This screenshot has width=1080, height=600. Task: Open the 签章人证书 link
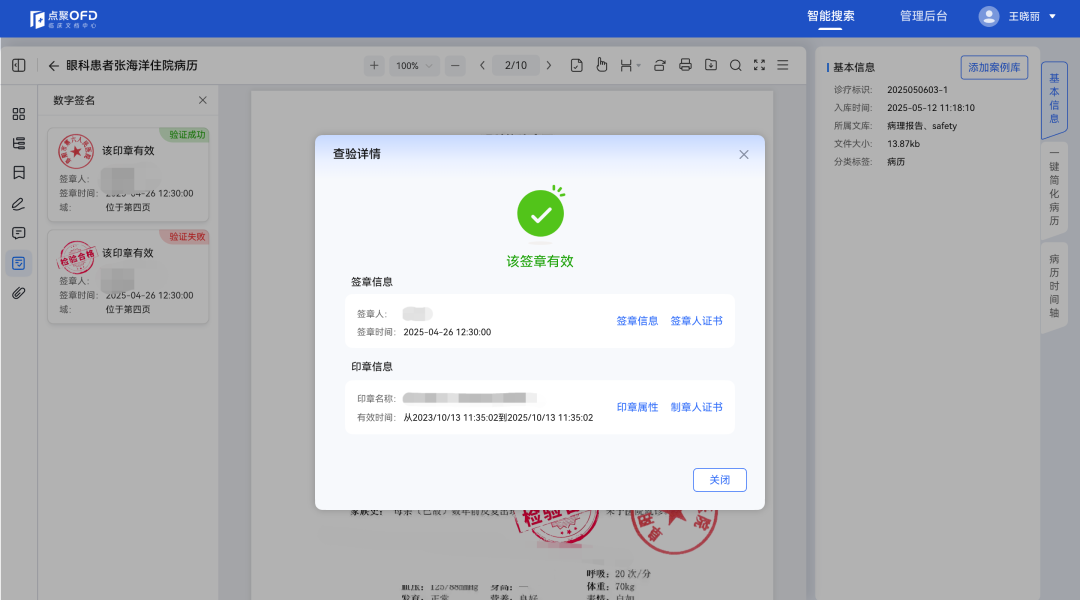[696, 321]
